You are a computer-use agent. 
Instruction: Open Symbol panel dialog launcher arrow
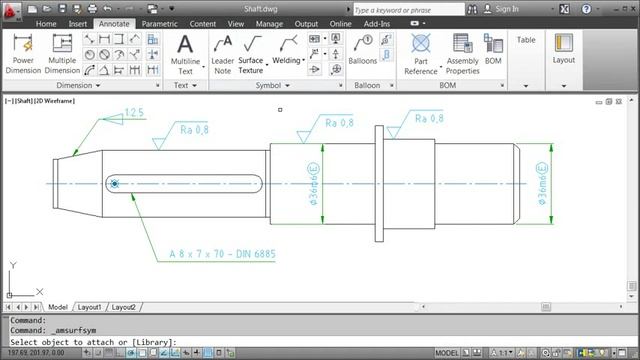(x=341, y=85)
